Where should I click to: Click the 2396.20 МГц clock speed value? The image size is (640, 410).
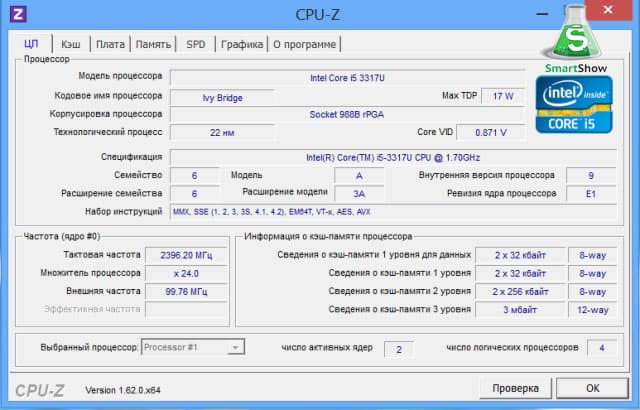(x=186, y=255)
